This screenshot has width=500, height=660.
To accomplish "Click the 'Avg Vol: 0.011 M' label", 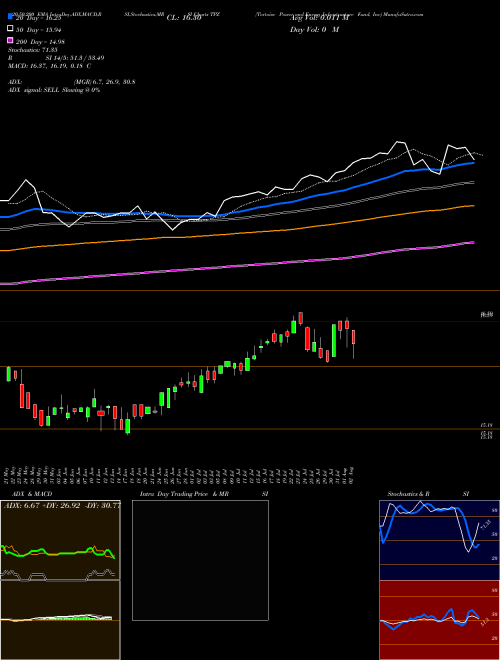I will 319,18.
